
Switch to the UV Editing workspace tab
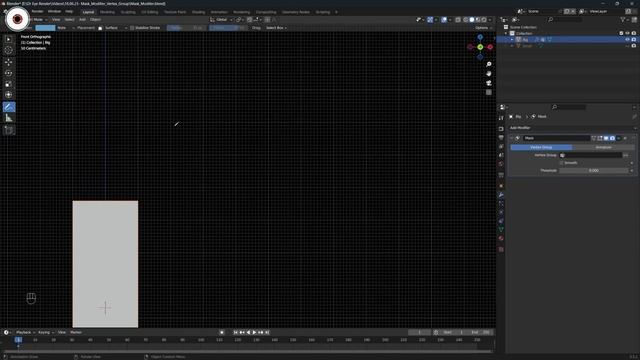149,12
